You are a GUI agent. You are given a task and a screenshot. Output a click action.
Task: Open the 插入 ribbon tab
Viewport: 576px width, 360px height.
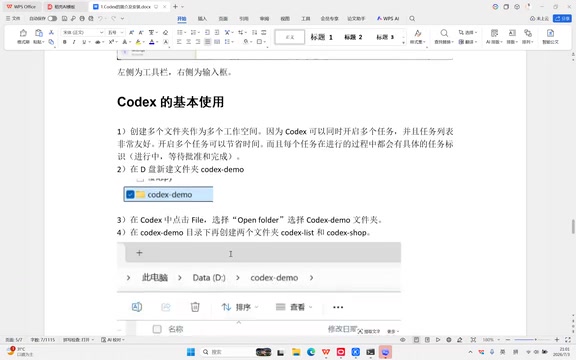pos(202,18)
